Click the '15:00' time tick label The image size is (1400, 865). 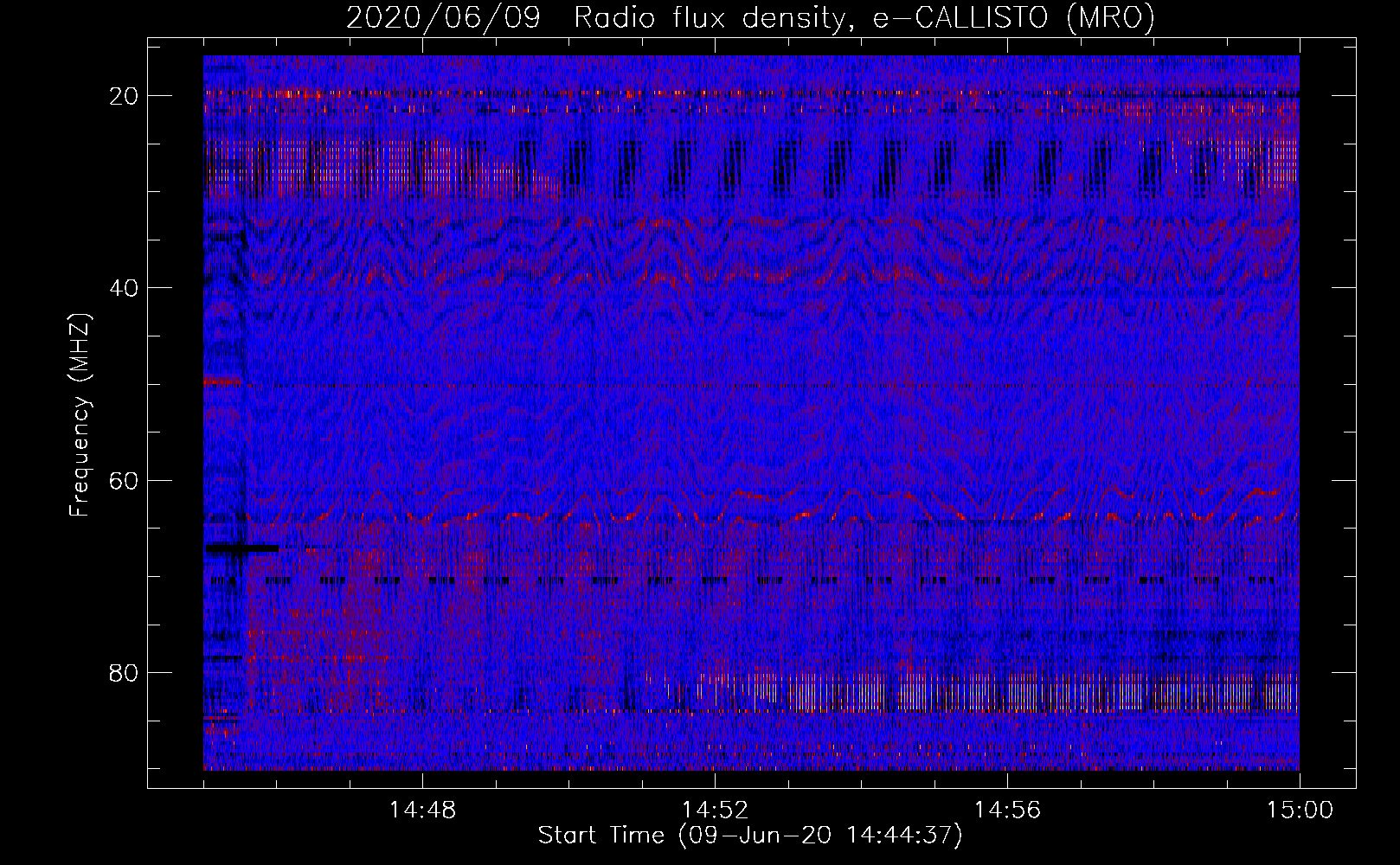[1300, 811]
